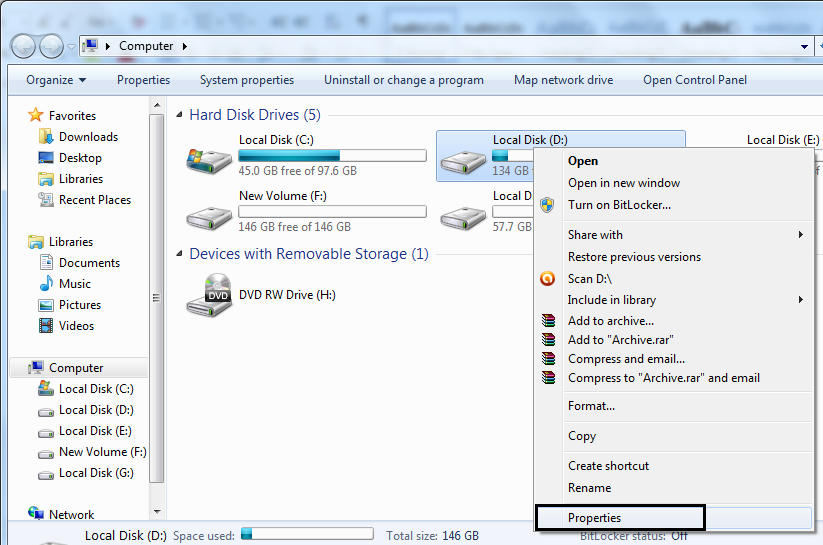Select Libraries under Favorites
The width and height of the screenshot is (823, 545).
(x=81, y=179)
